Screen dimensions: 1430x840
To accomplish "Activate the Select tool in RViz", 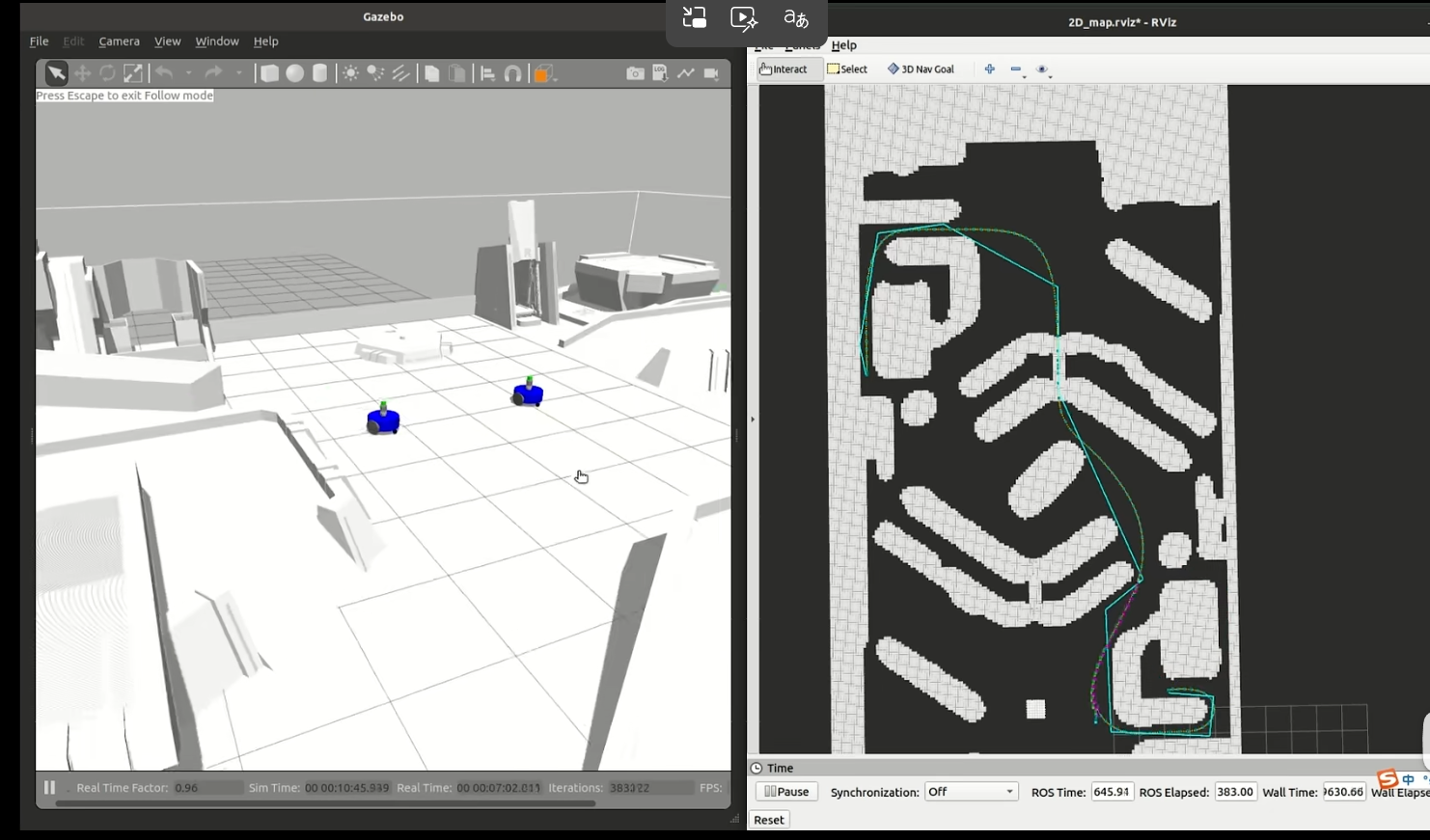I will coord(847,69).
